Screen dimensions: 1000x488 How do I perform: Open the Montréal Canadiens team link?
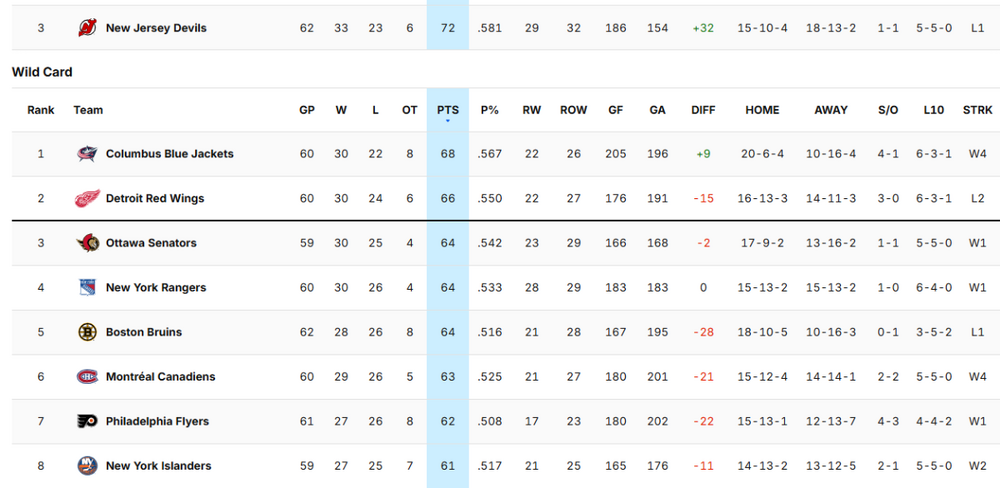point(160,377)
